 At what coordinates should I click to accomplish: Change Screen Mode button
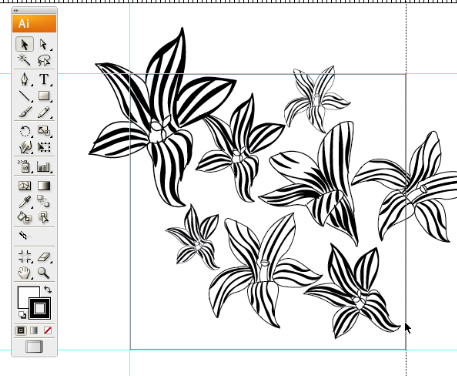tap(34, 347)
